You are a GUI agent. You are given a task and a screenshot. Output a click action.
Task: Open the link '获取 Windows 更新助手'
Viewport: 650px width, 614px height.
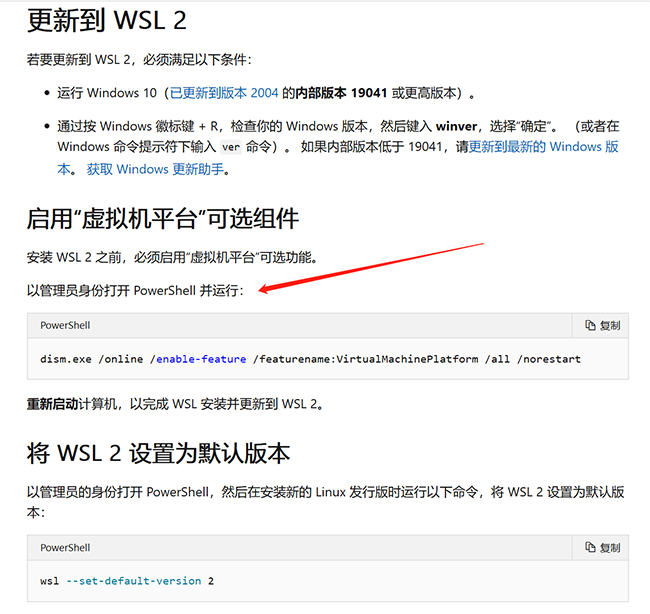155,169
